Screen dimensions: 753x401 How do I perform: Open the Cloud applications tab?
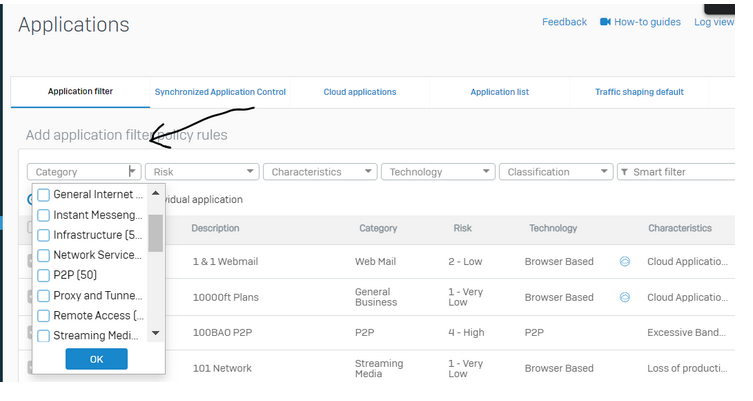[360, 92]
